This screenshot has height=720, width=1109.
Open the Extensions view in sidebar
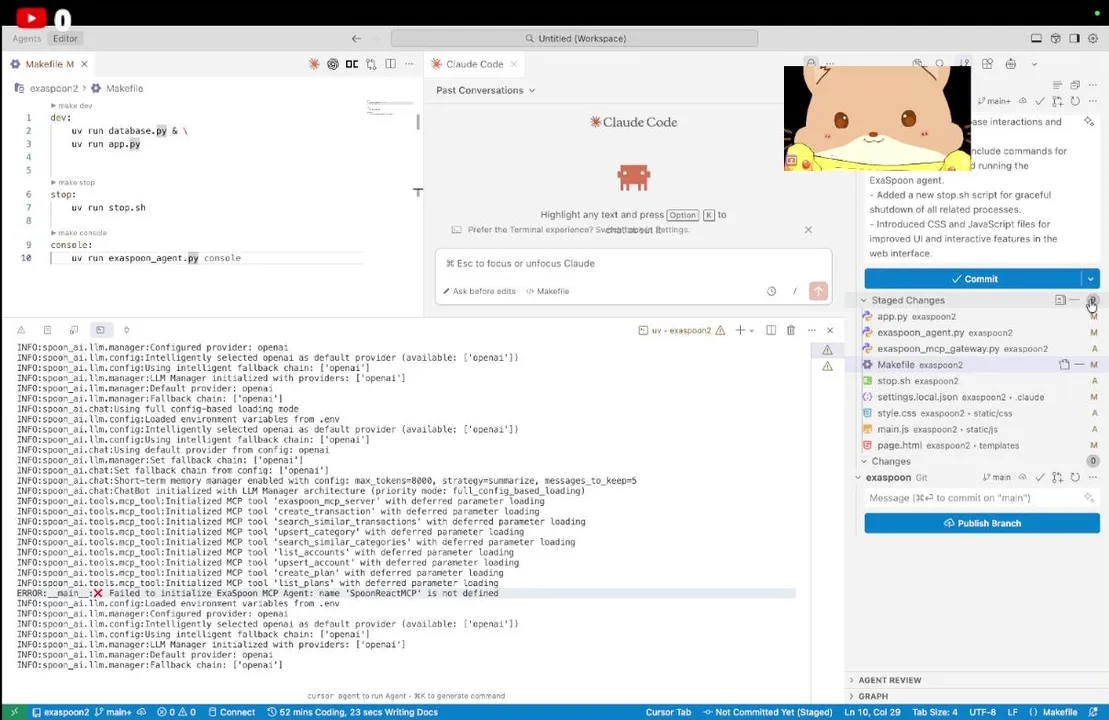point(988,64)
